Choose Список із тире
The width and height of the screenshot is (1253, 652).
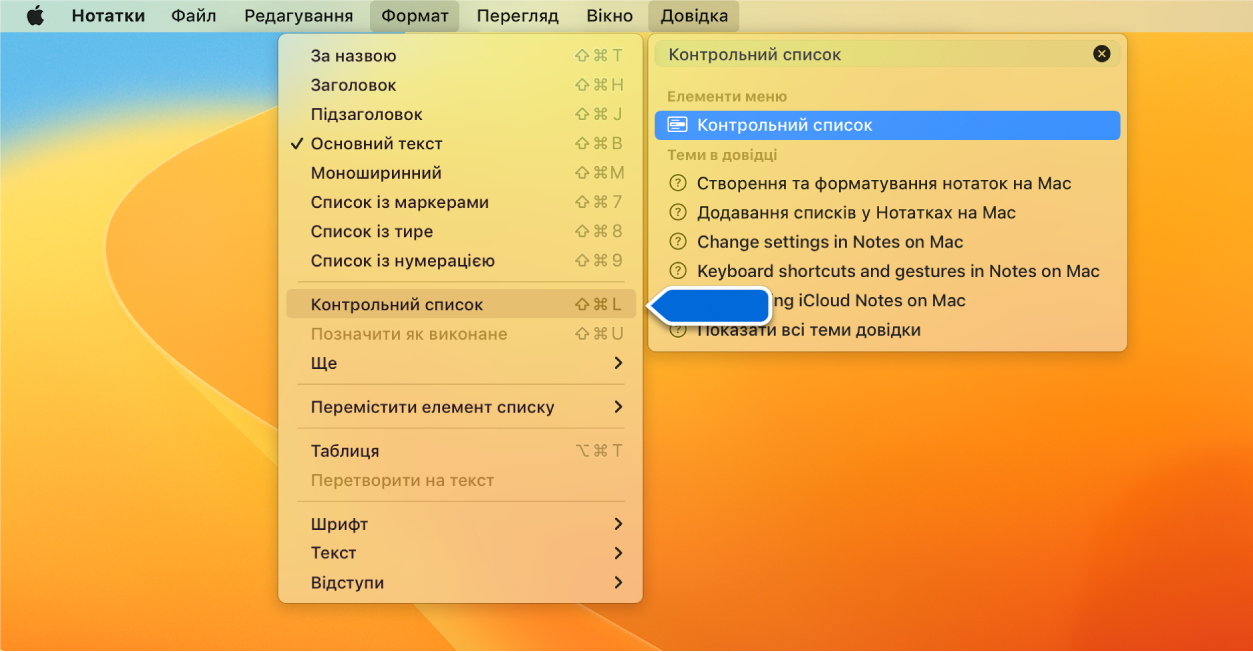[460, 231]
